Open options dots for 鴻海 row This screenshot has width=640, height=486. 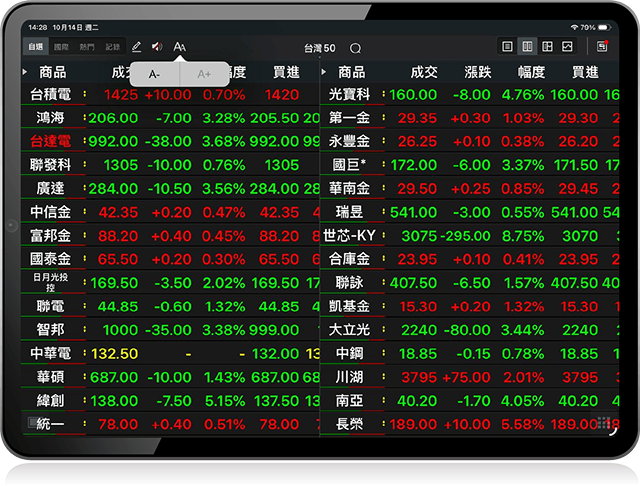coord(84,118)
